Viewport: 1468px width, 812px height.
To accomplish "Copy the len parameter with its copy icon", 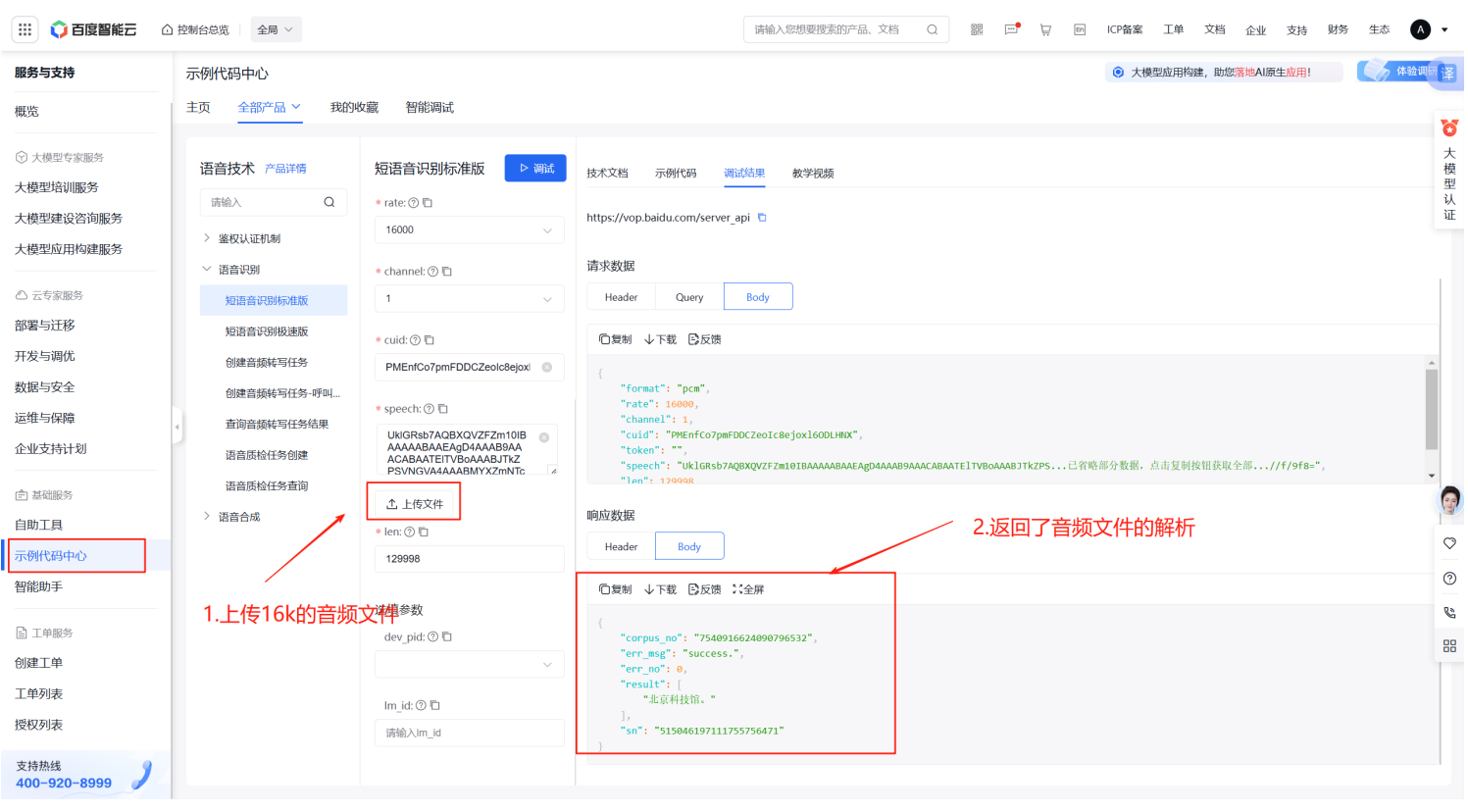I will pos(424,533).
